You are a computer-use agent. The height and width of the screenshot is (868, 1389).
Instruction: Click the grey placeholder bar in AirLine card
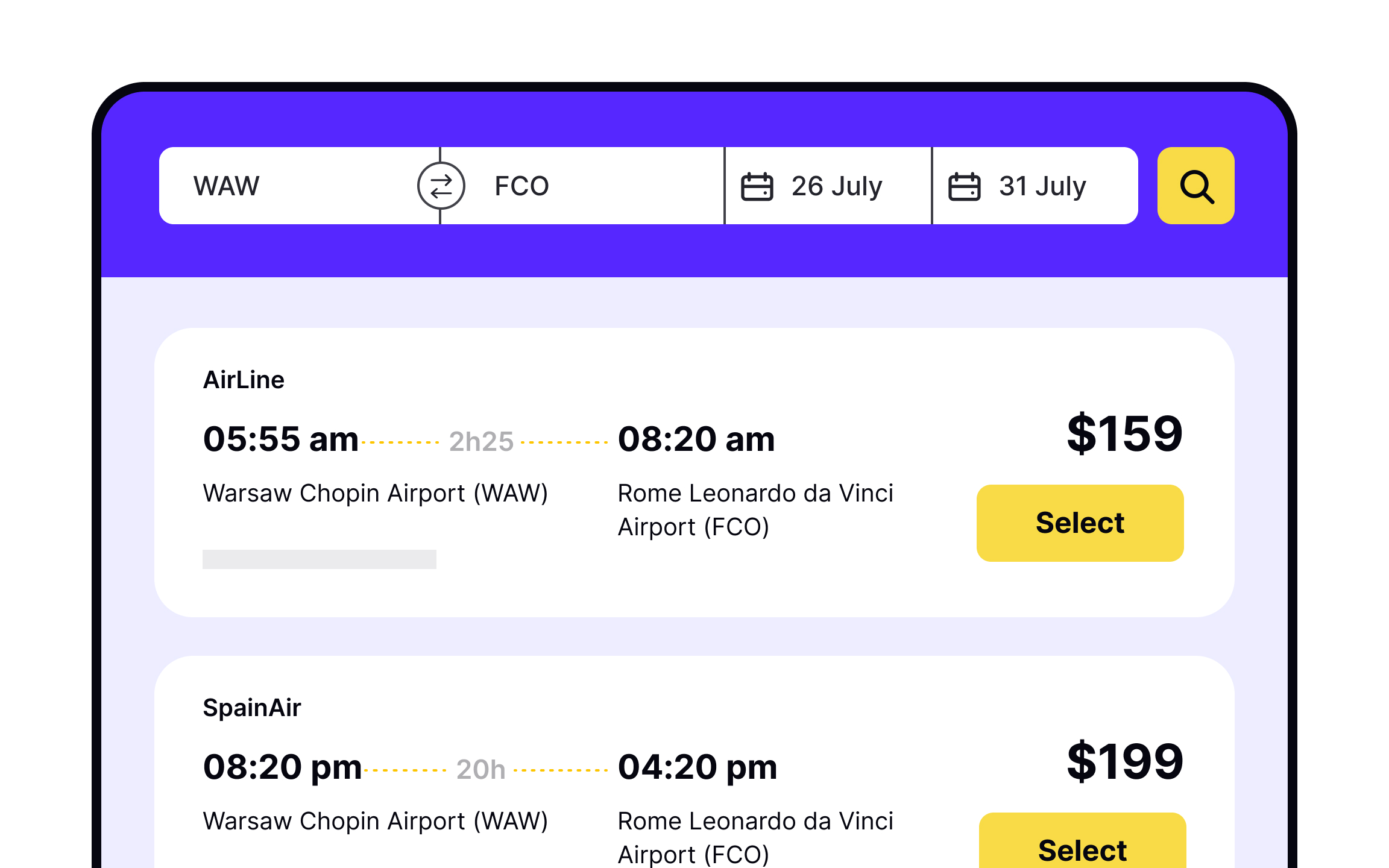[x=319, y=559]
